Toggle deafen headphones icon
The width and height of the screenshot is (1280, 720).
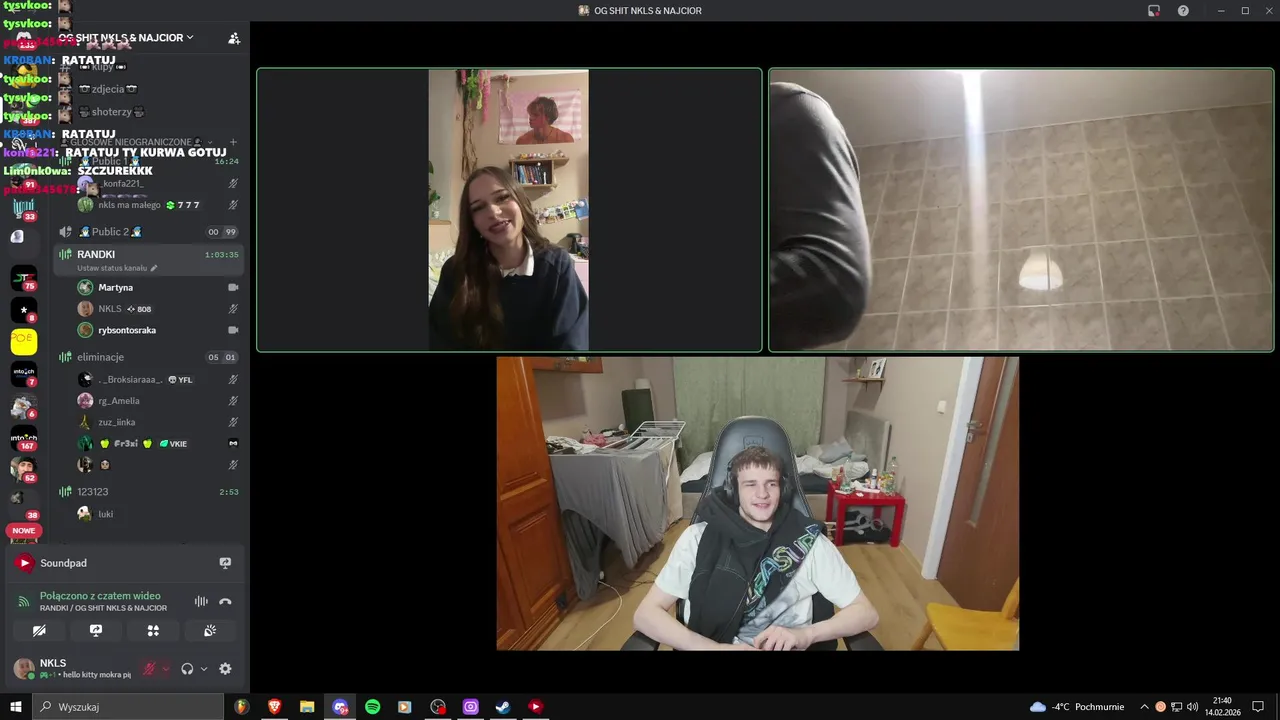coord(187,669)
